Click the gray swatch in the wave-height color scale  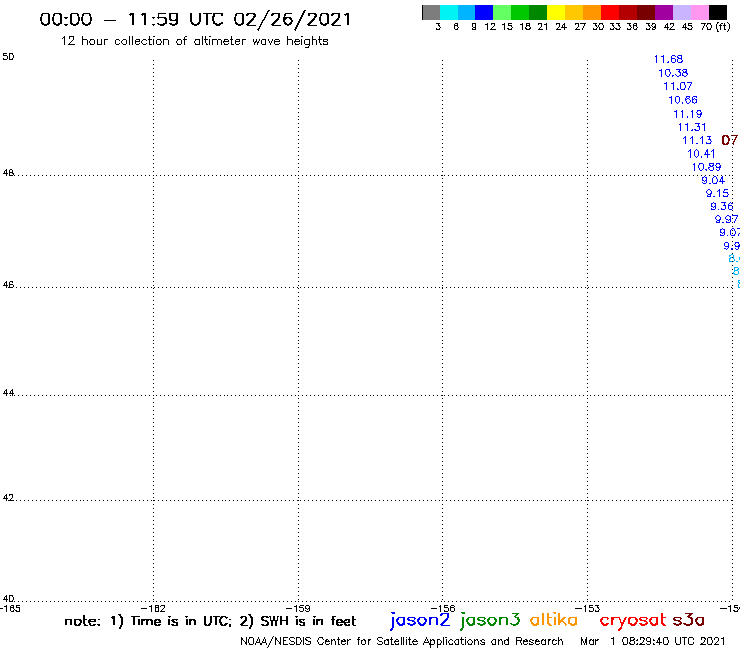pyautogui.click(x=431, y=12)
